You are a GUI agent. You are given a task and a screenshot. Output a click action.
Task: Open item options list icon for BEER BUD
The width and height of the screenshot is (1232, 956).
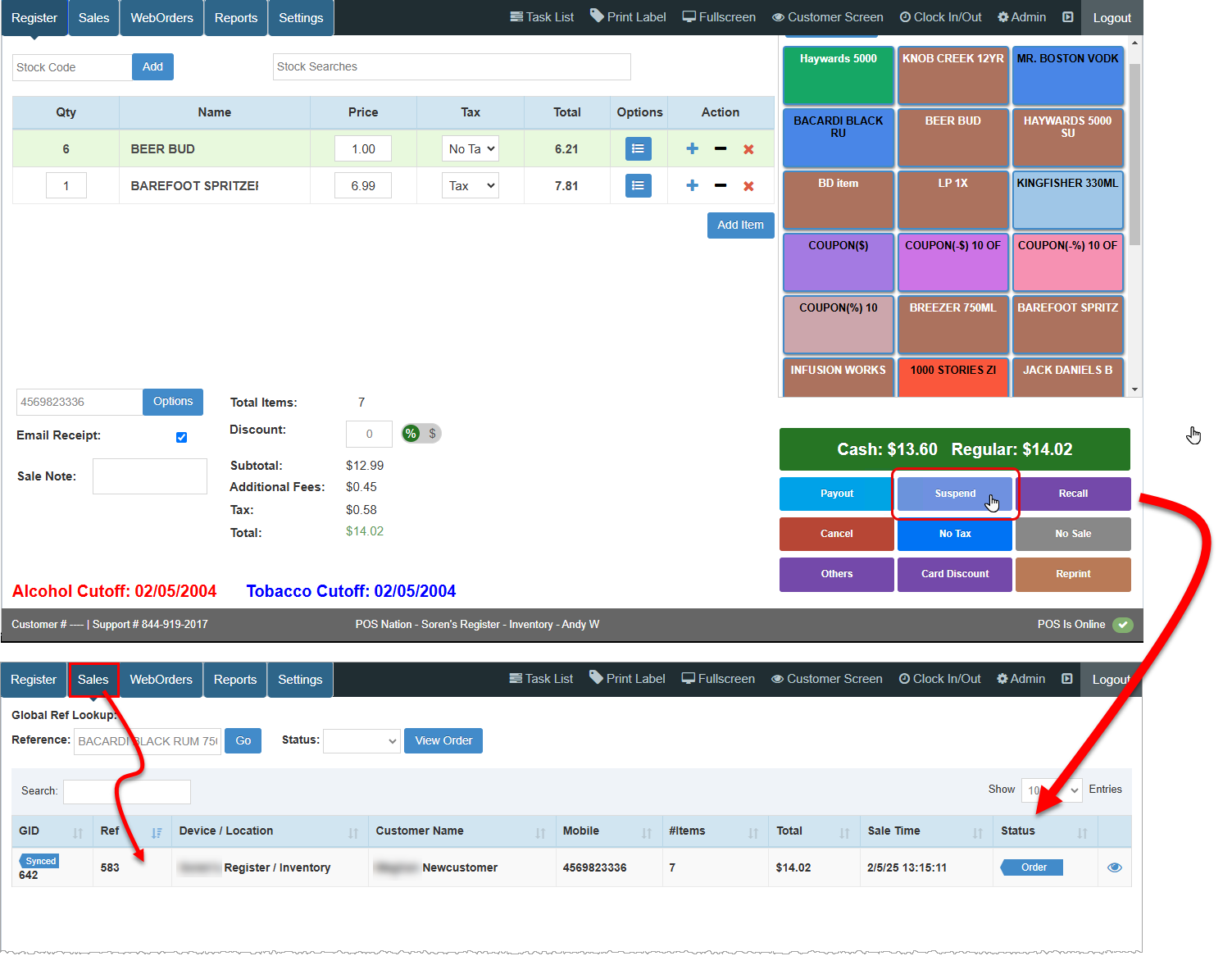click(638, 148)
